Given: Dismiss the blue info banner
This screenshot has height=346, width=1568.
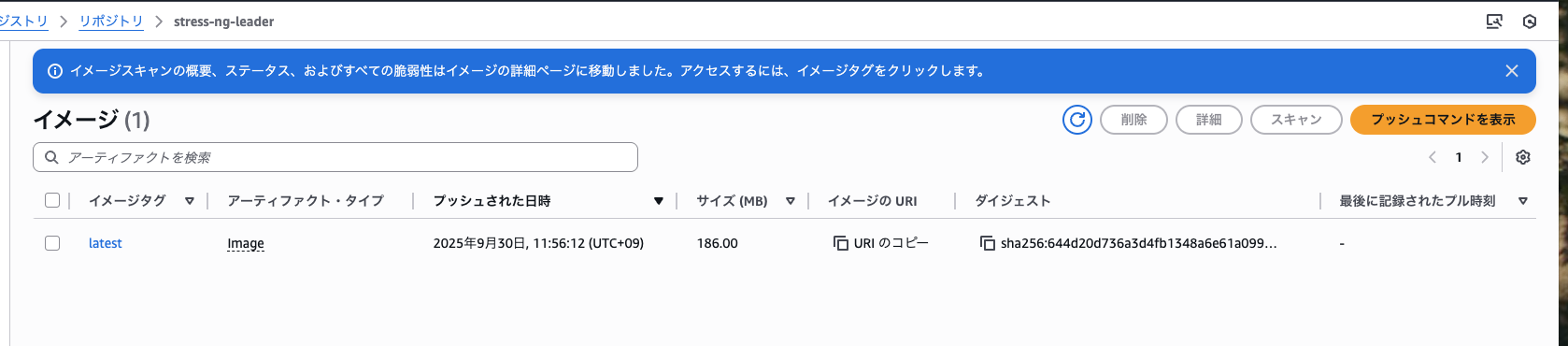Looking at the screenshot, I should click(x=1512, y=71).
